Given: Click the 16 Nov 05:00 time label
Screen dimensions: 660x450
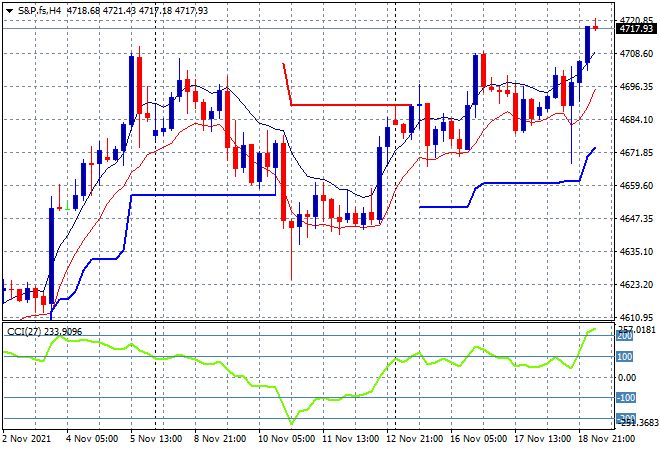Looking at the screenshot, I should tap(478, 439).
